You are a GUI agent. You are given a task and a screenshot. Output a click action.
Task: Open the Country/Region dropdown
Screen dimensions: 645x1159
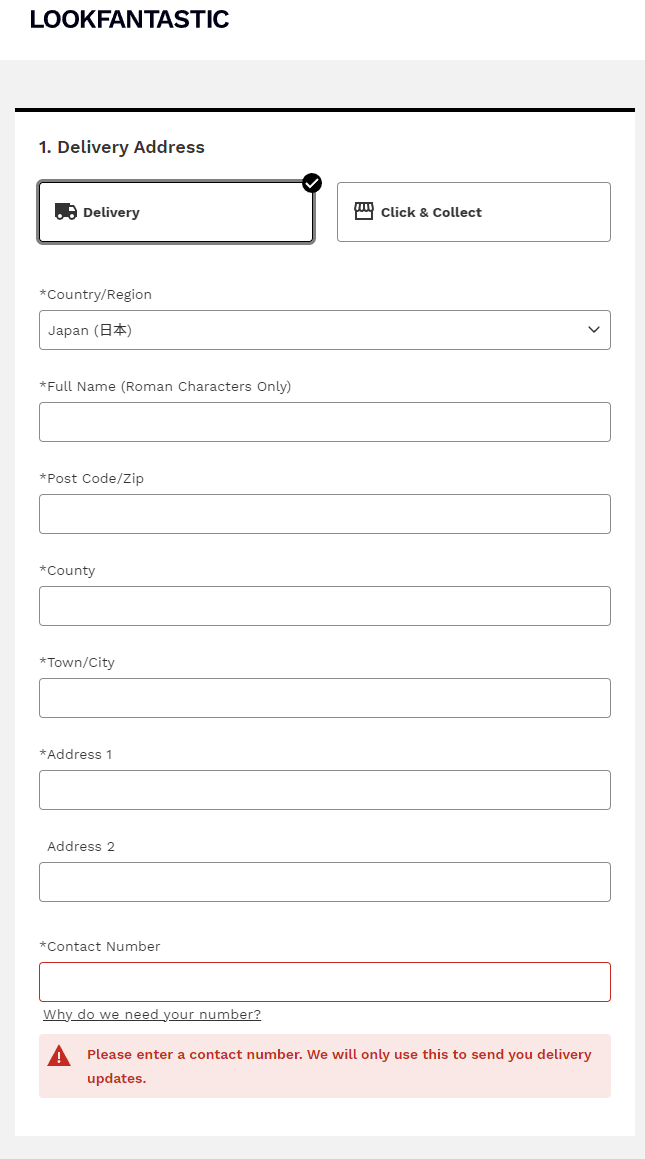coord(325,330)
